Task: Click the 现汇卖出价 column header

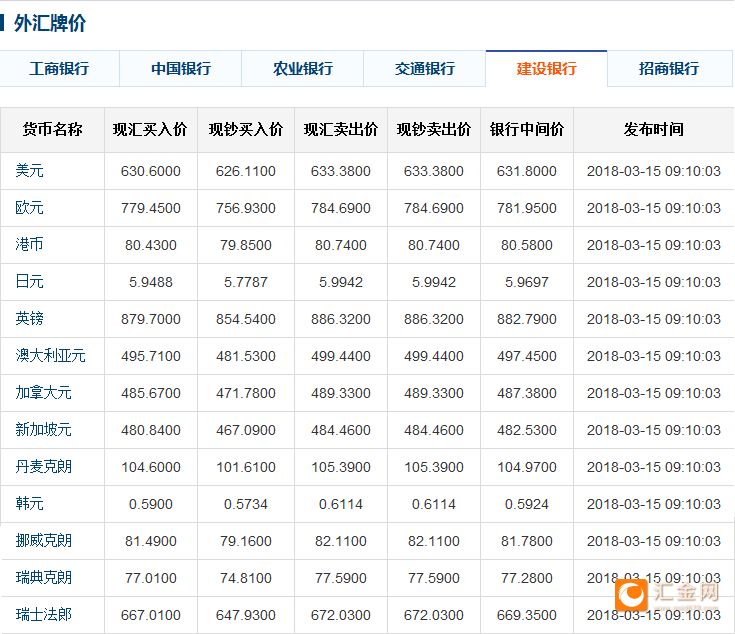Action: tap(341, 130)
